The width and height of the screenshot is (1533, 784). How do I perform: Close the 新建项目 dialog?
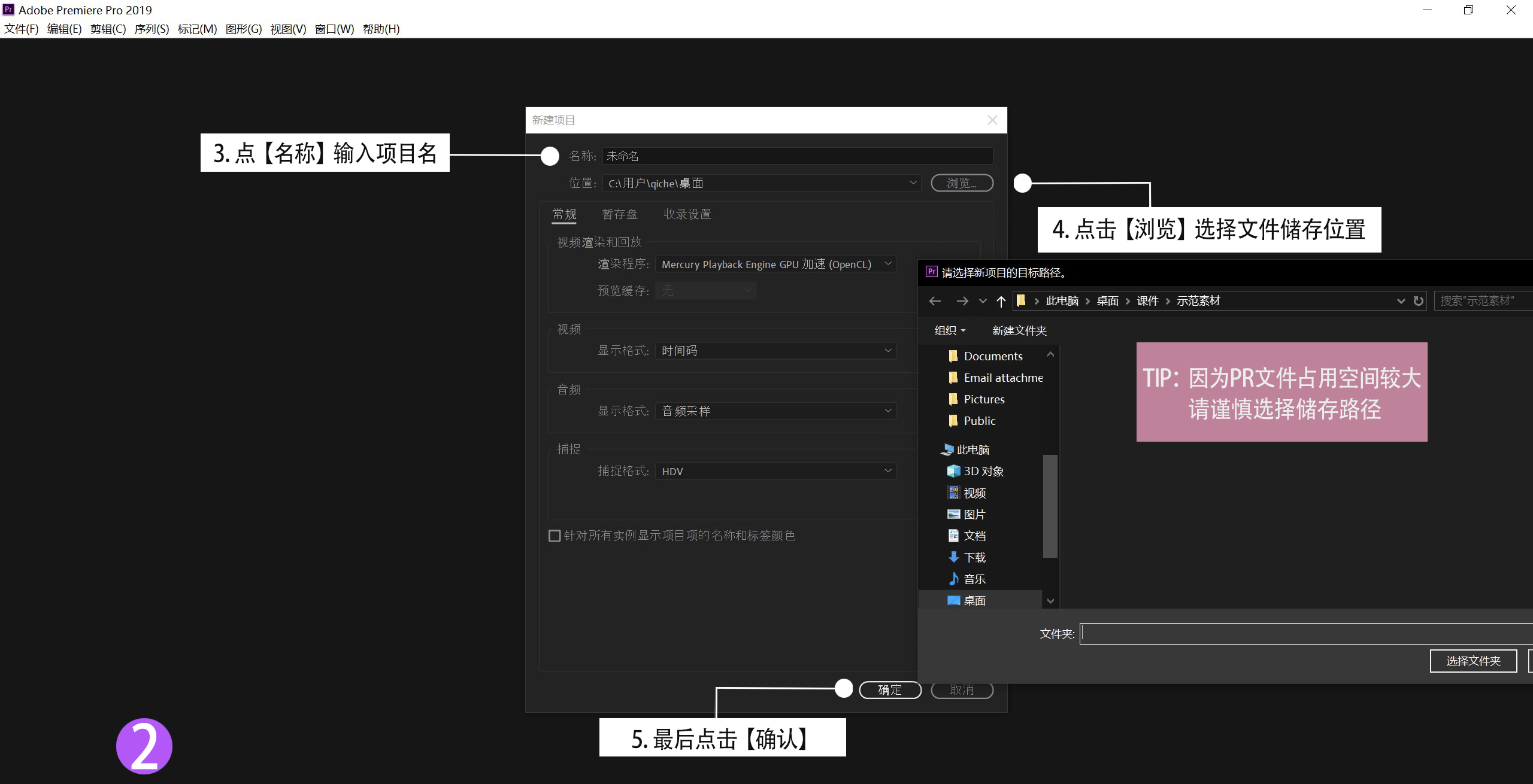[x=992, y=120]
